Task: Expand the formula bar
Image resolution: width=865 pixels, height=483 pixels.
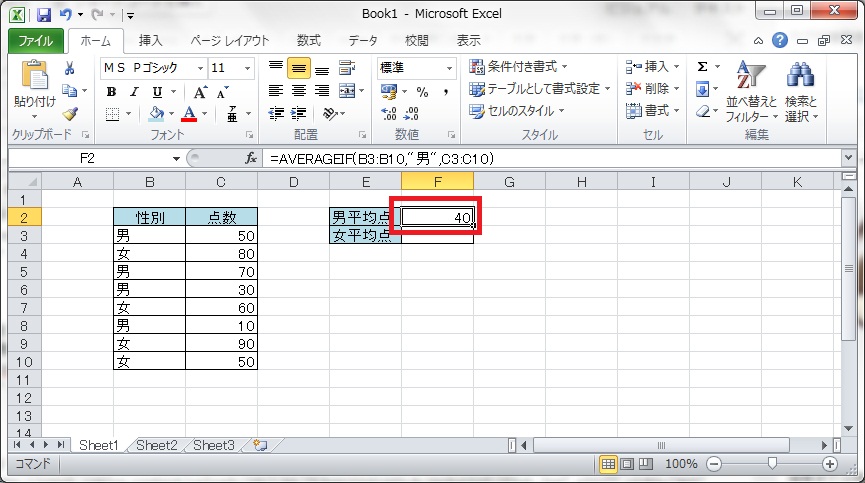Action: point(848,158)
